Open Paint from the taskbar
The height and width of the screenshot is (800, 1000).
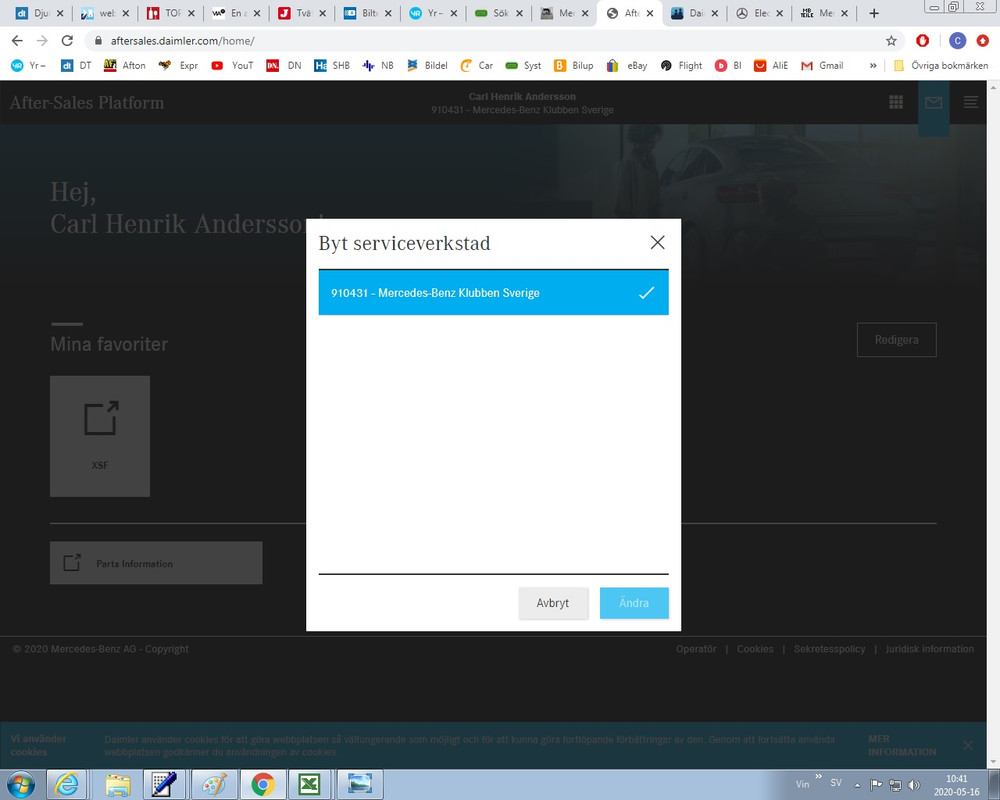click(x=214, y=784)
